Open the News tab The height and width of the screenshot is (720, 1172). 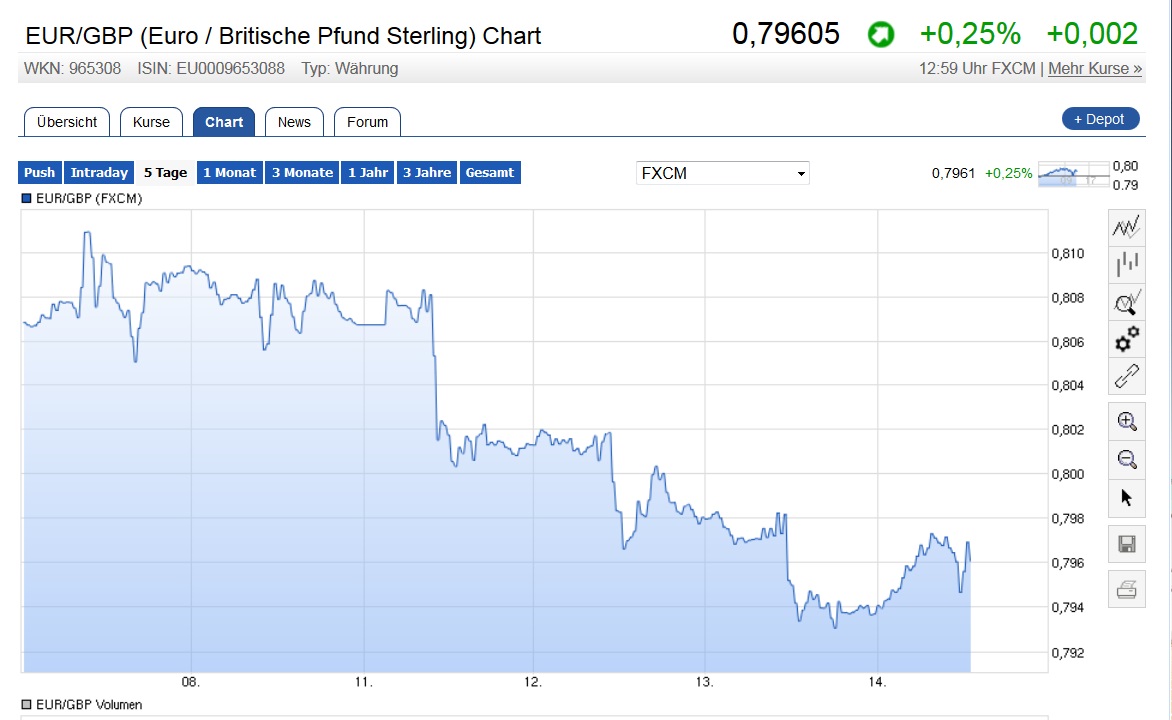294,121
